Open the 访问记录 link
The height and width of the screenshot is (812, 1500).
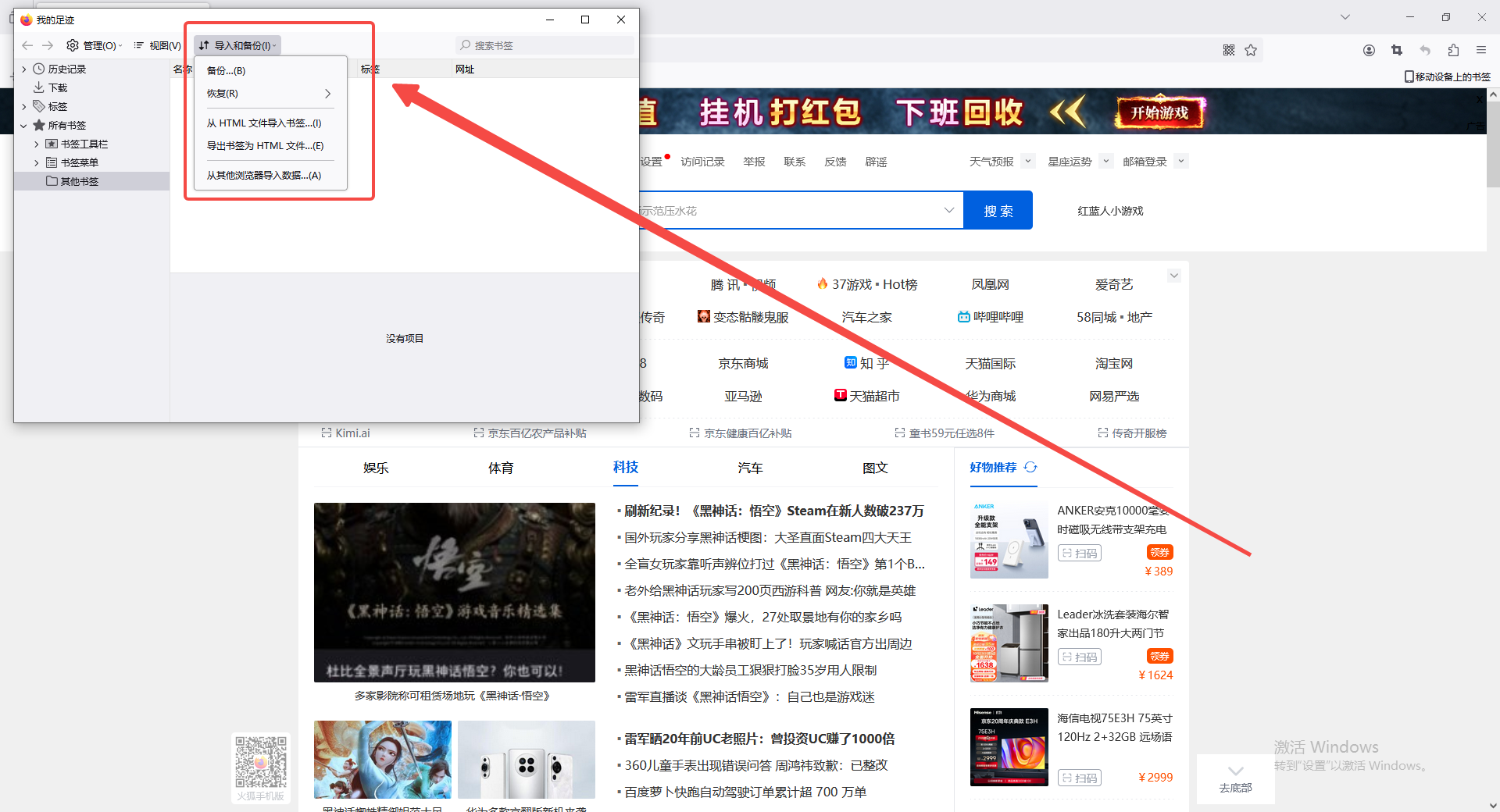click(x=702, y=162)
